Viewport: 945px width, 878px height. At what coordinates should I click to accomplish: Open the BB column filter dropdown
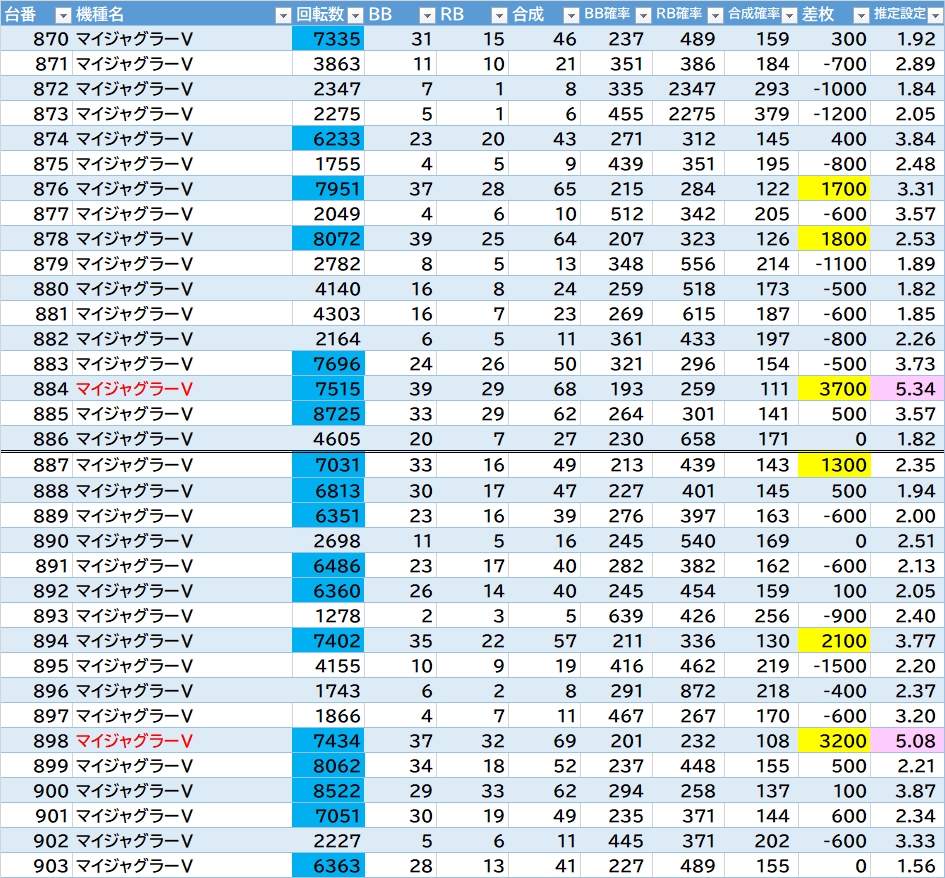pos(427,15)
